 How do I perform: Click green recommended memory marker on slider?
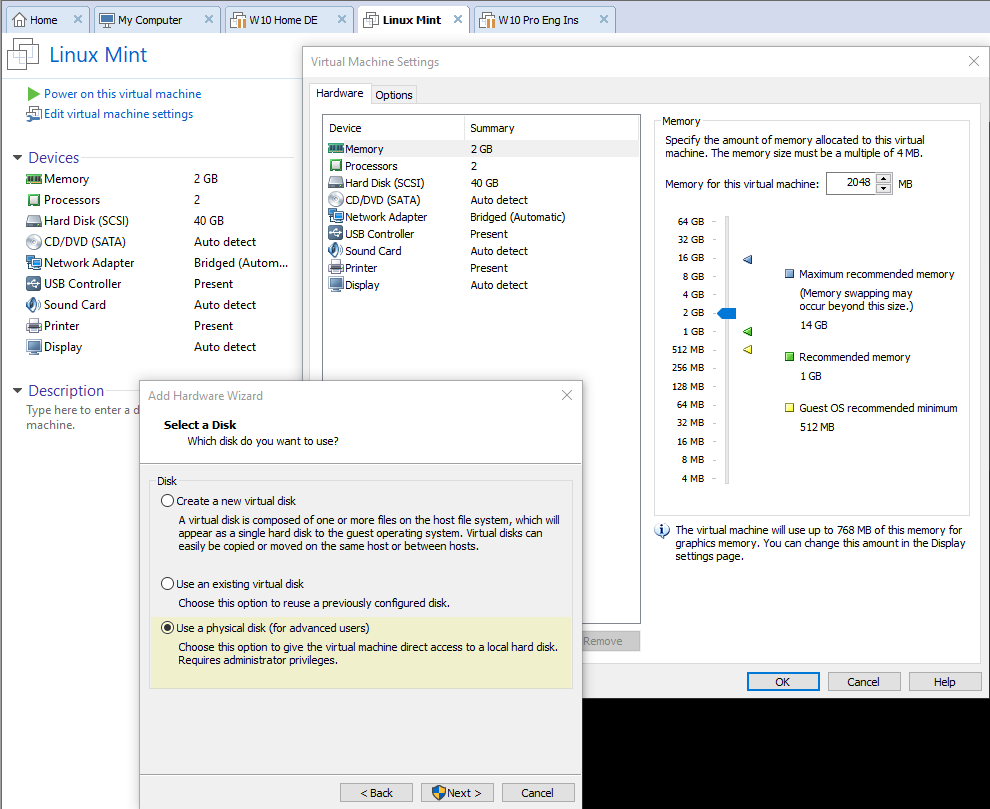748,332
